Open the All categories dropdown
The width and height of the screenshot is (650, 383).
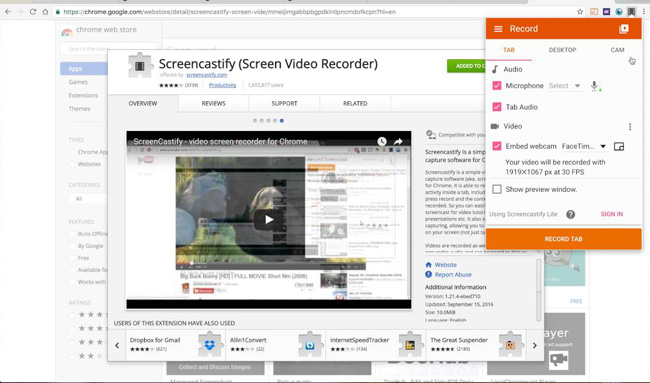point(88,199)
